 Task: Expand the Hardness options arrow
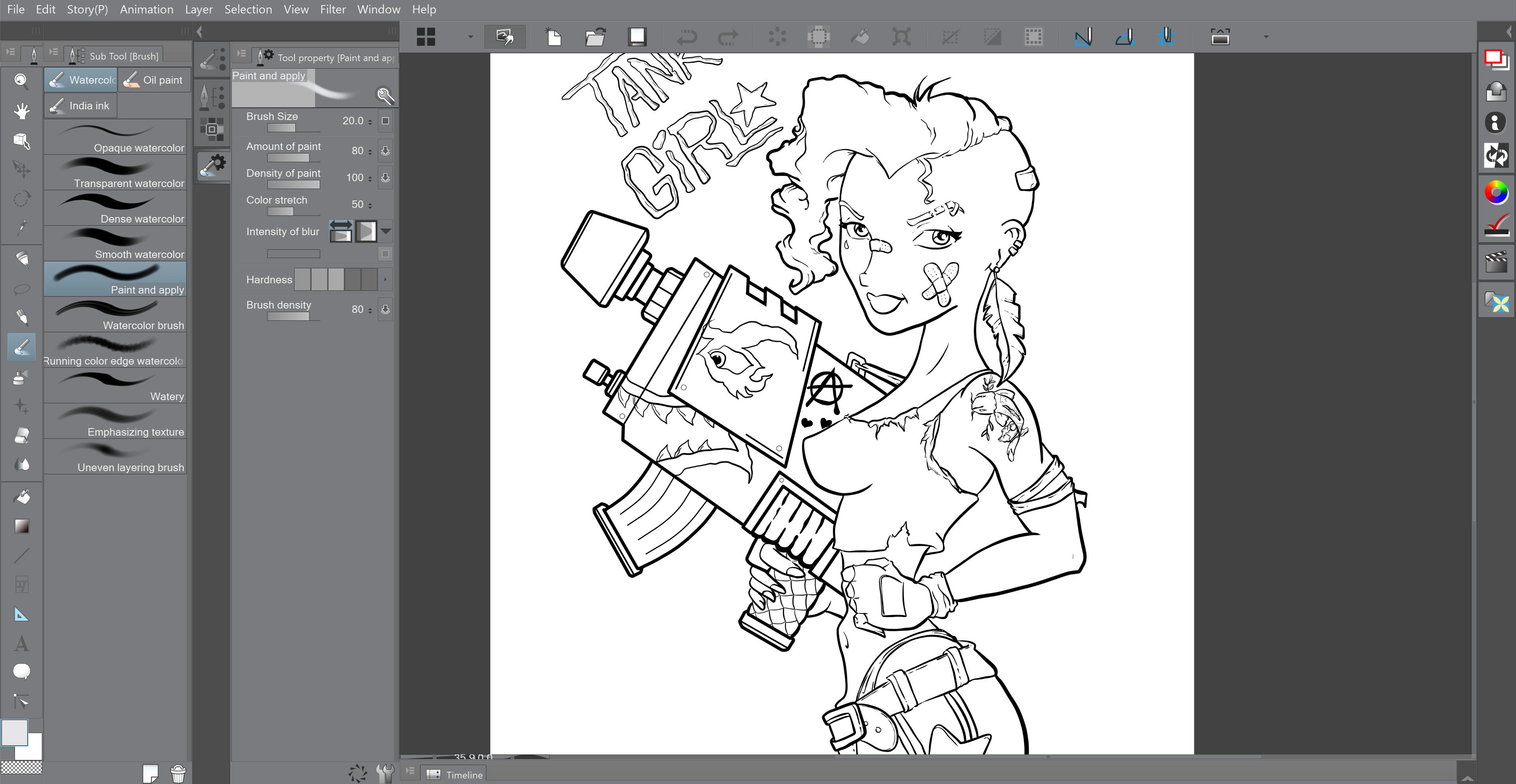(x=385, y=279)
